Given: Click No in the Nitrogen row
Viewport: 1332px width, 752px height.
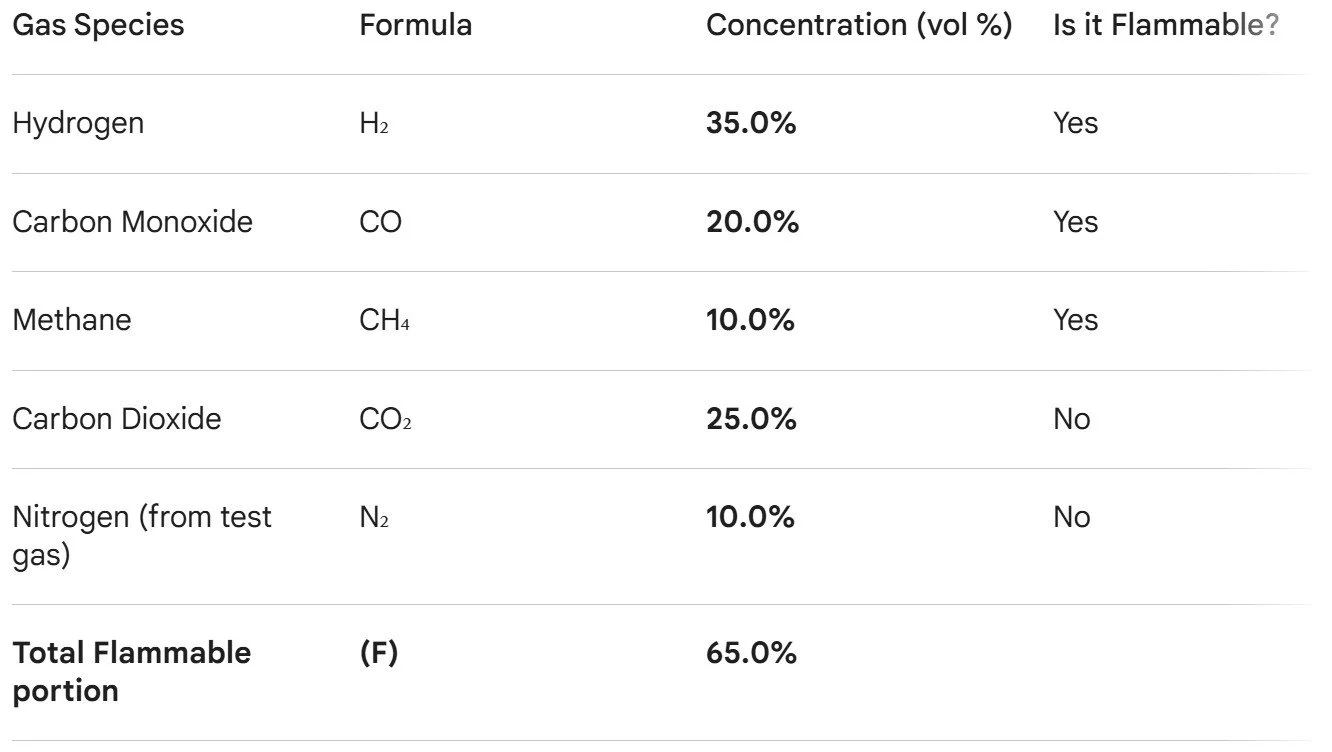Looking at the screenshot, I should [x=1071, y=517].
